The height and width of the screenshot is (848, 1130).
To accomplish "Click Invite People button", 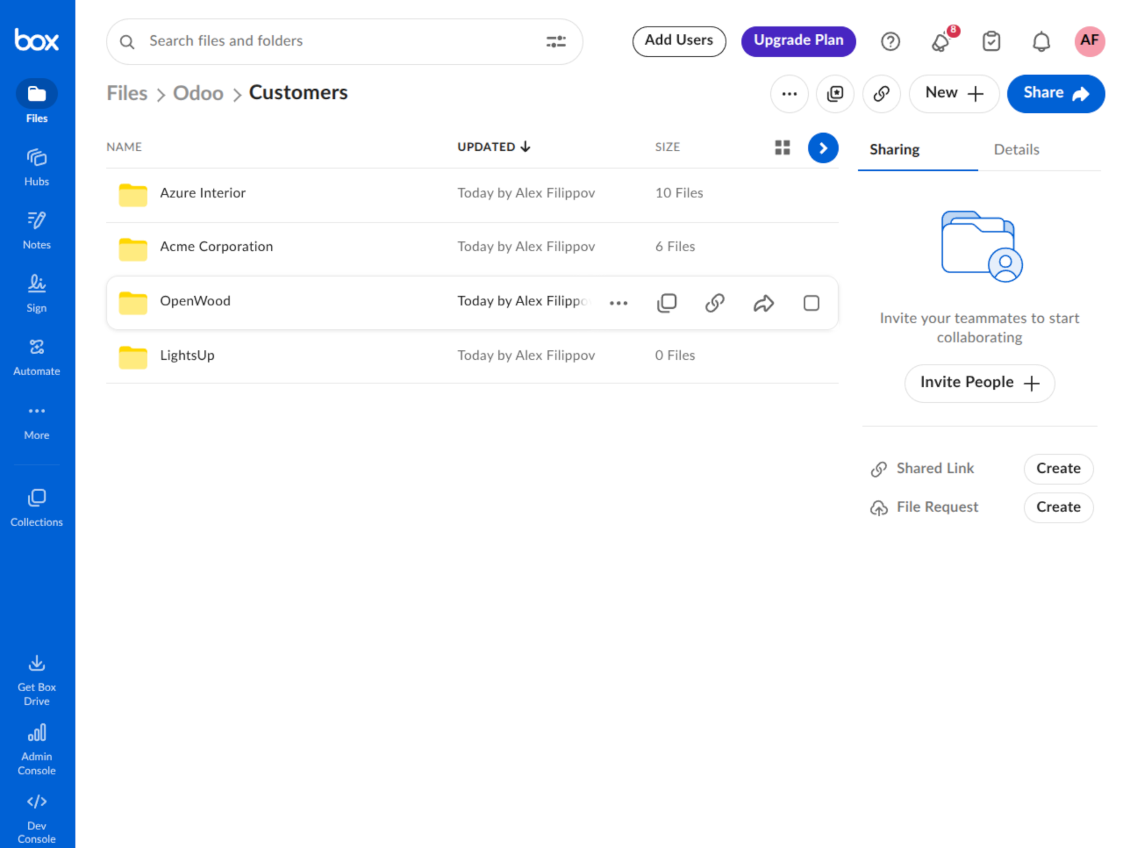I will [979, 383].
